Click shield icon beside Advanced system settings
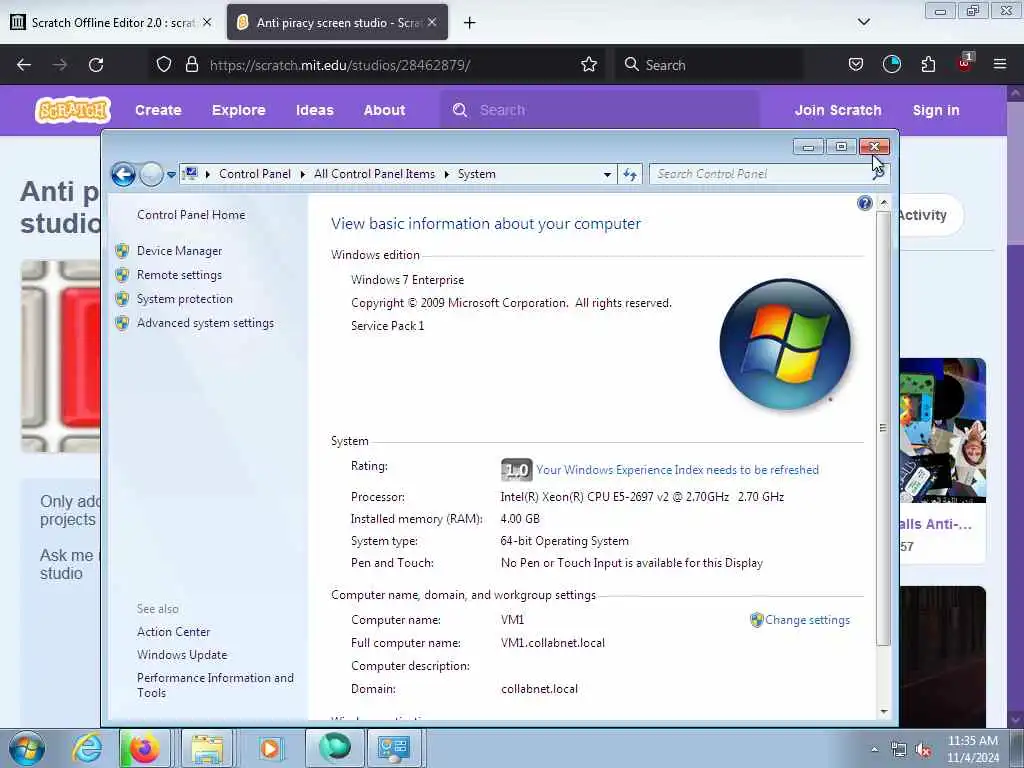This screenshot has width=1024, height=768. click(x=122, y=323)
